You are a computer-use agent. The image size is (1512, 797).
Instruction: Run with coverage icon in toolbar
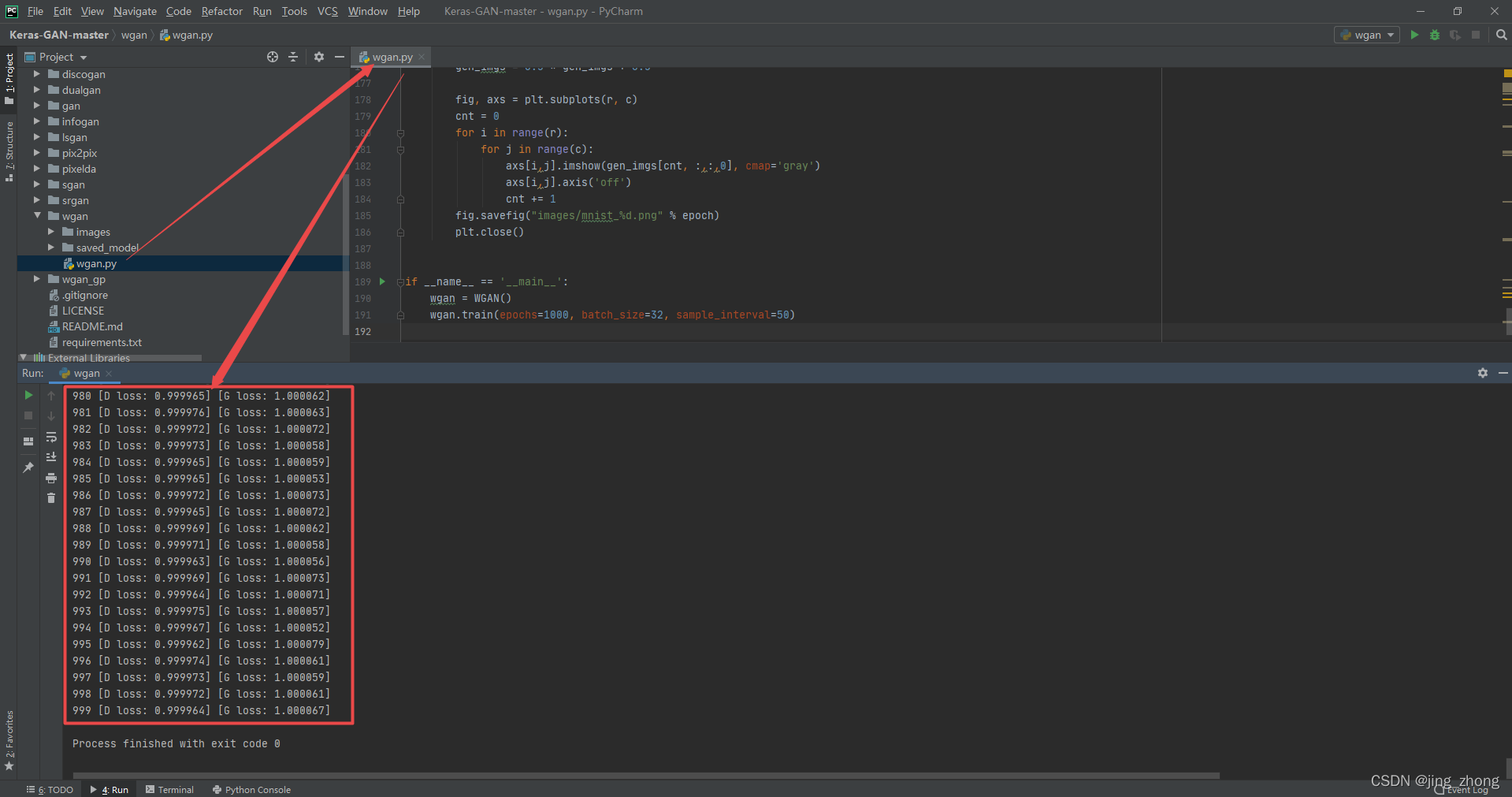1455,35
